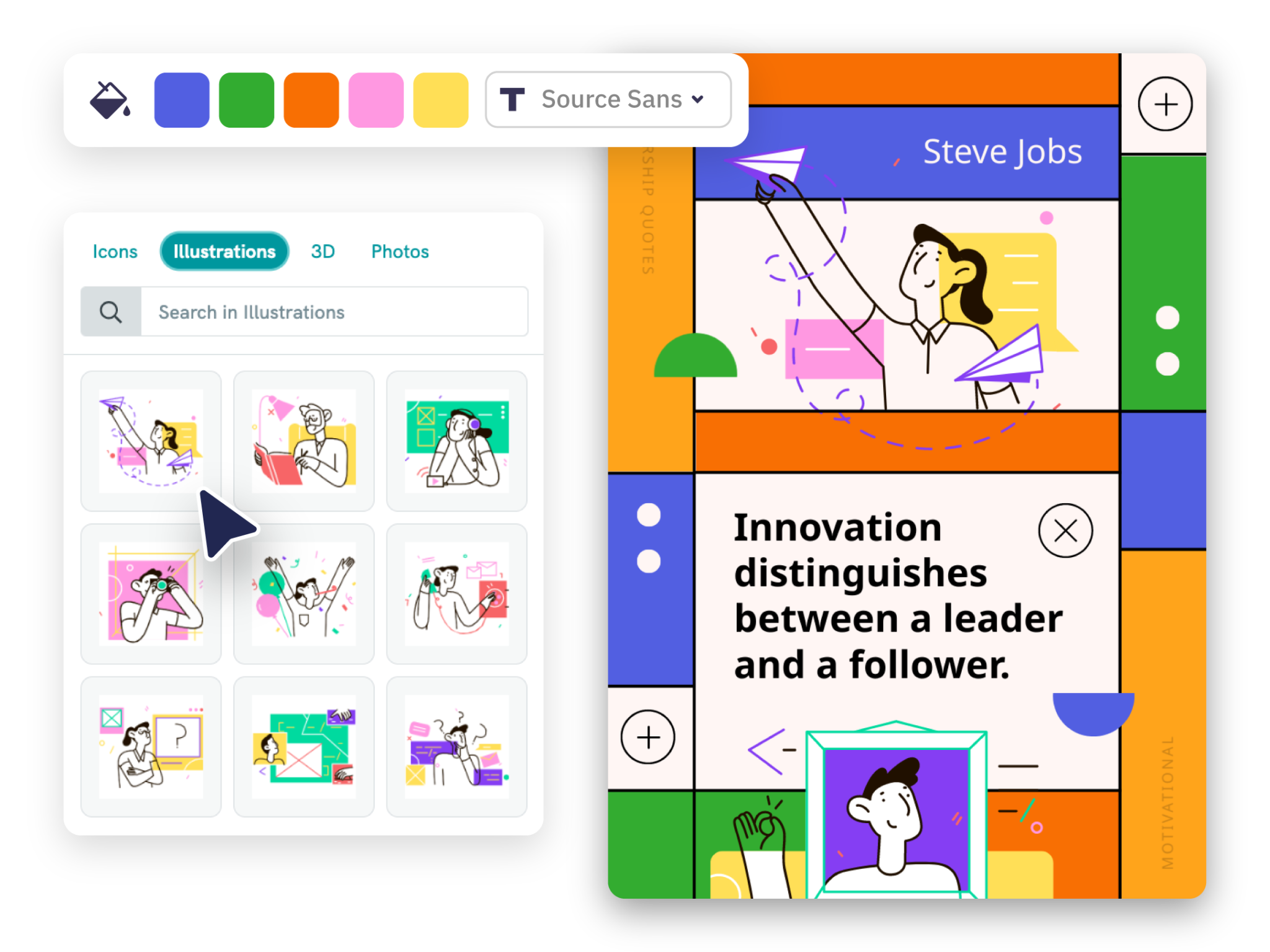This screenshot has width=1270, height=952.
Task: Click the paper airplane illustration thumbnail
Action: [153, 437]
